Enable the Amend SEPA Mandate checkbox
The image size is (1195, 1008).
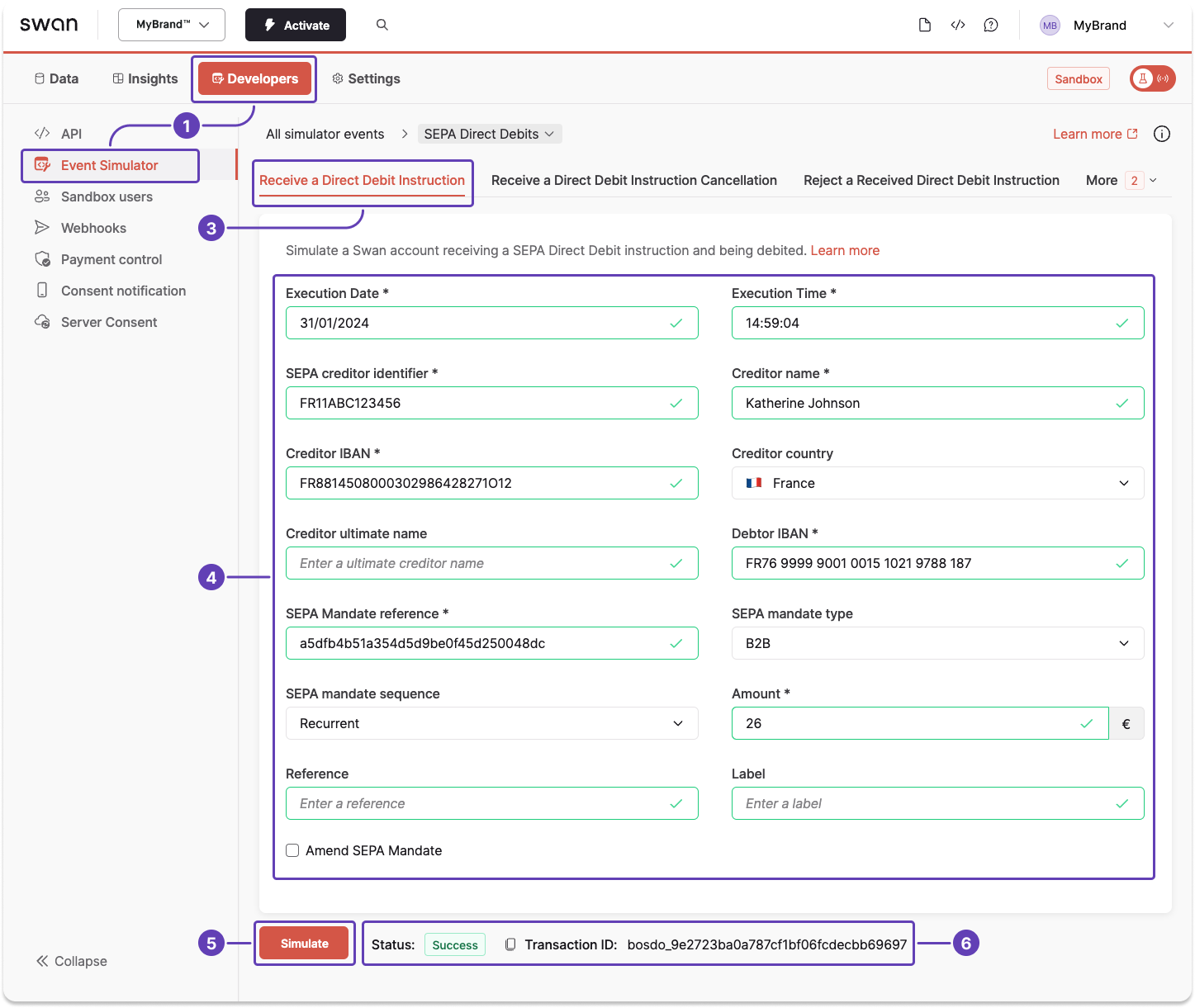point(292,849)
